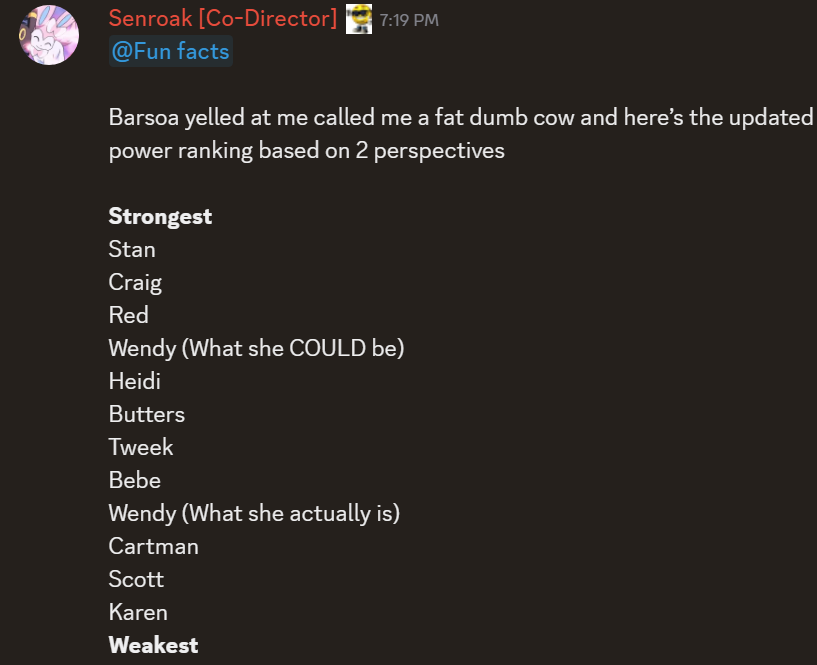Click the bold "Weakest" label
Screen dimensions: 817x665
(153, 645)
